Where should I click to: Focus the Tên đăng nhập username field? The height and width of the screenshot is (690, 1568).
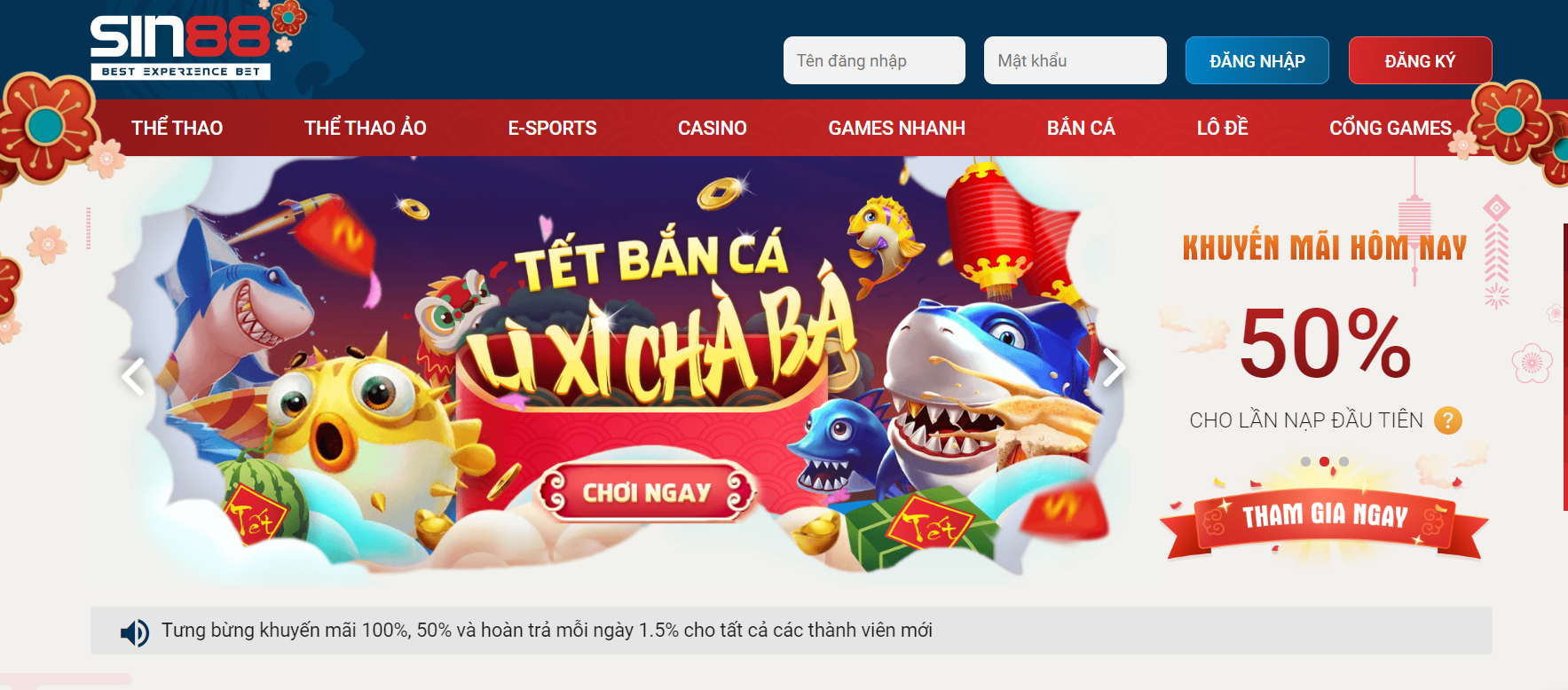874,60
